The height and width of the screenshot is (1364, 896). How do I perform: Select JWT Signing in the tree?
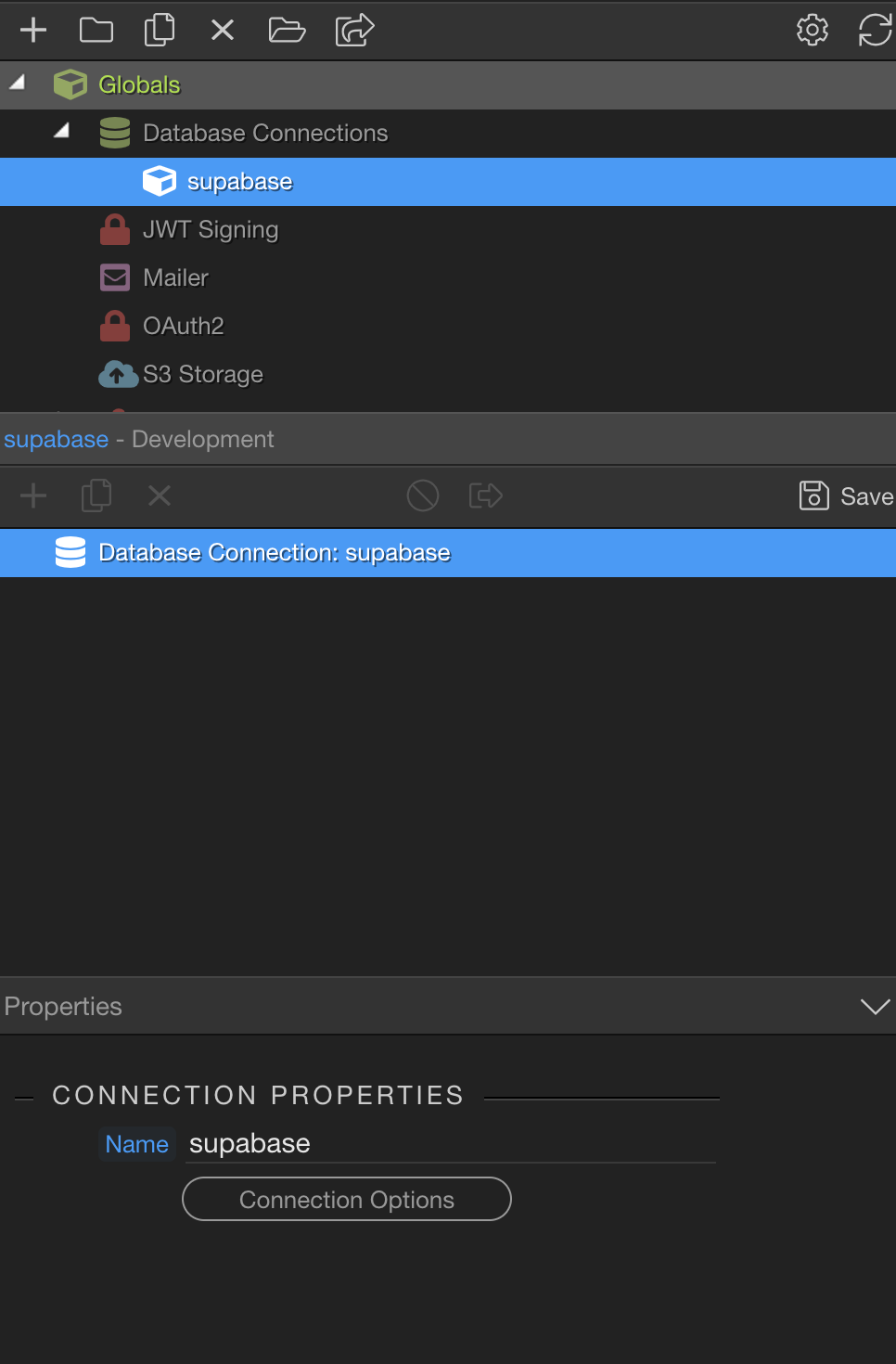click(211, 229)
